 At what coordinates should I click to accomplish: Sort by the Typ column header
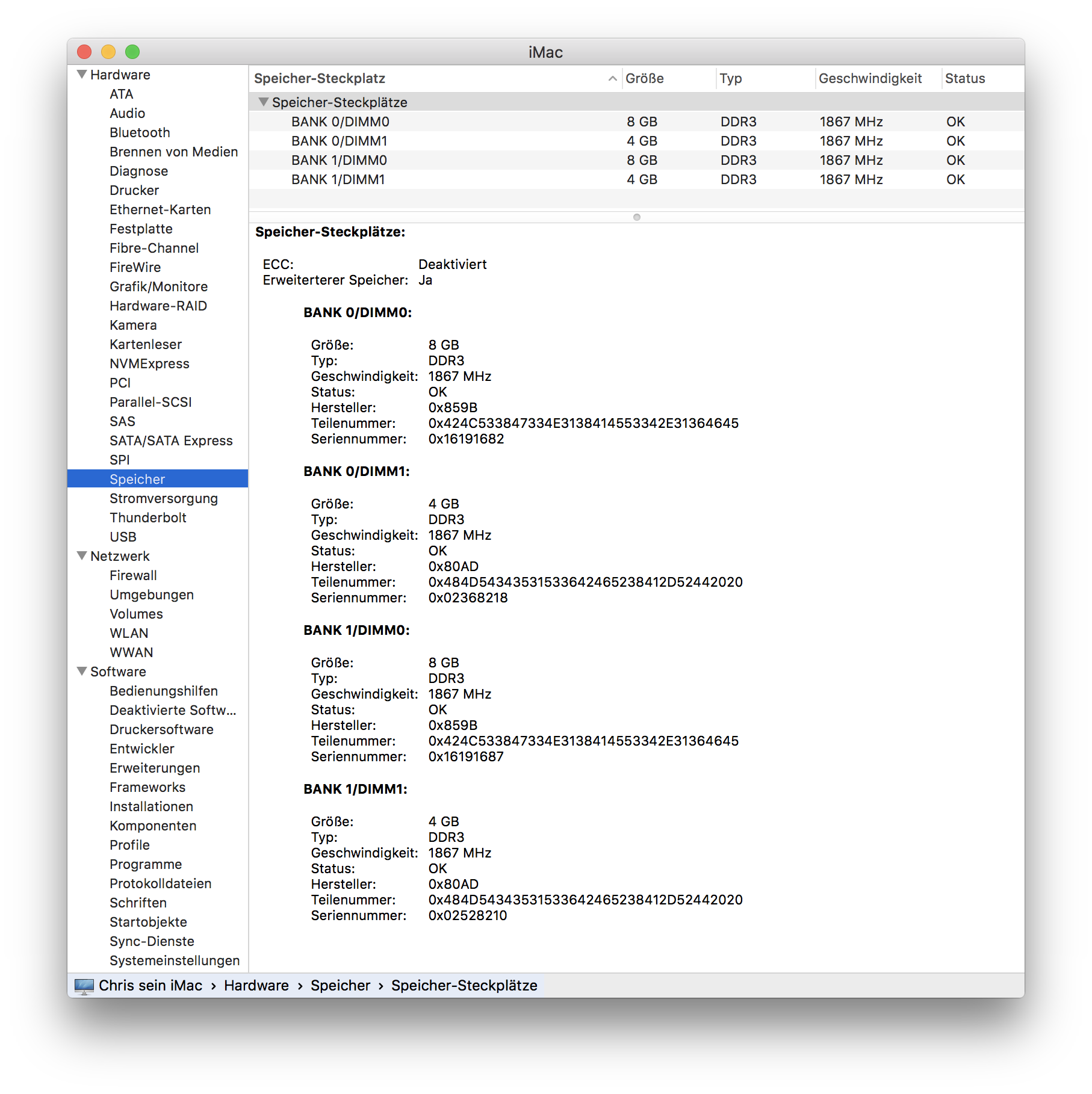[x=765, y=78]
